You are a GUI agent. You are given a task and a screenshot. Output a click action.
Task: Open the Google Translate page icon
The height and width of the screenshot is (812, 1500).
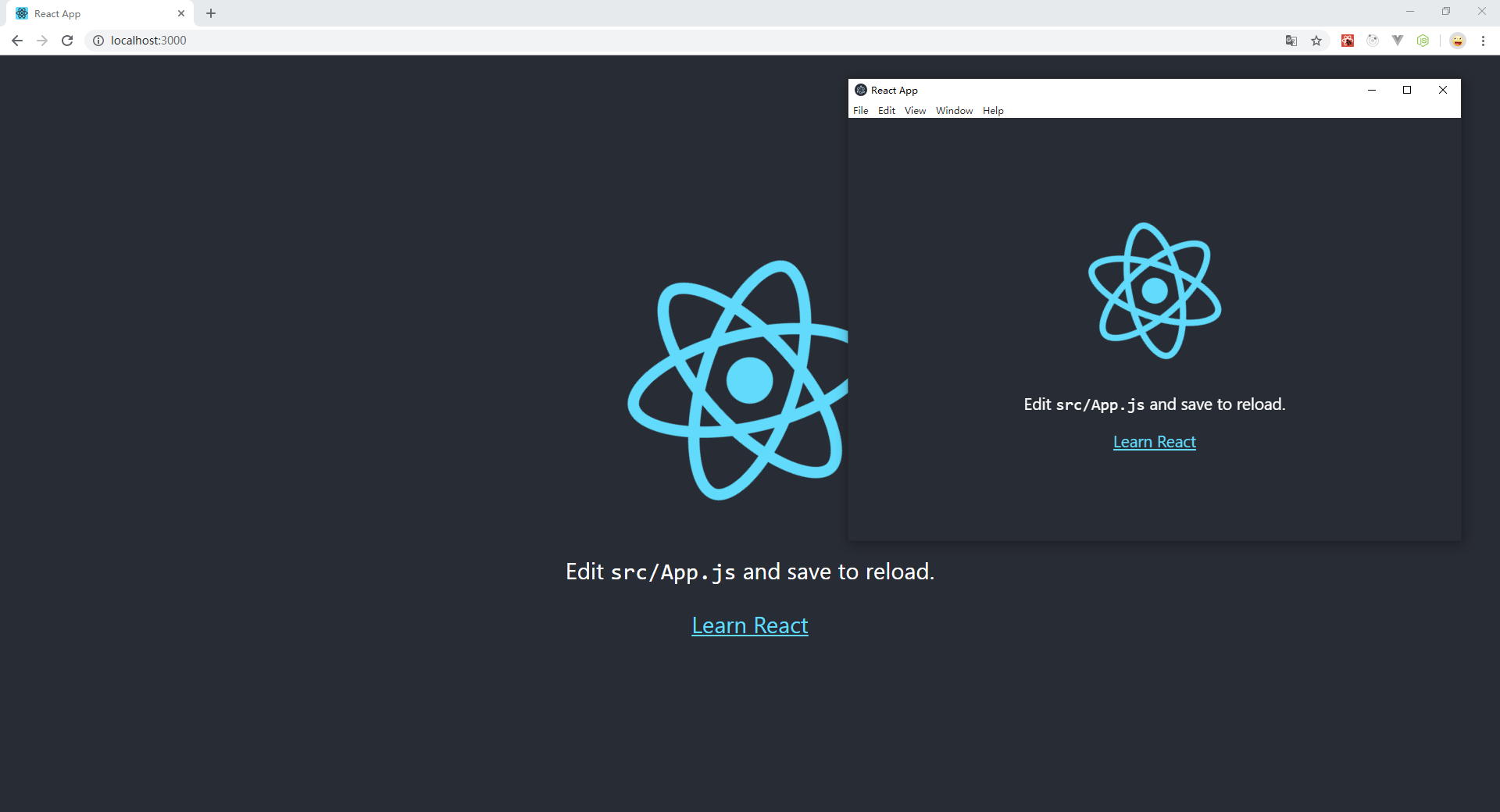click(x=1291, y=41)
